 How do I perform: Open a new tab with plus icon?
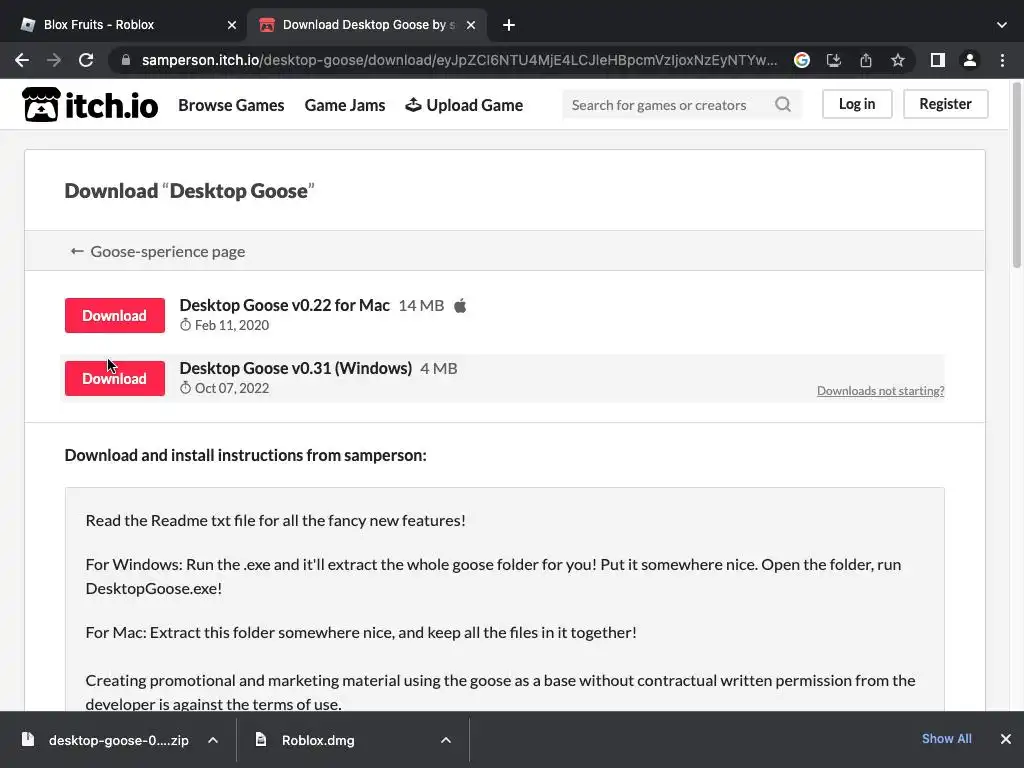tap(509, 25)
